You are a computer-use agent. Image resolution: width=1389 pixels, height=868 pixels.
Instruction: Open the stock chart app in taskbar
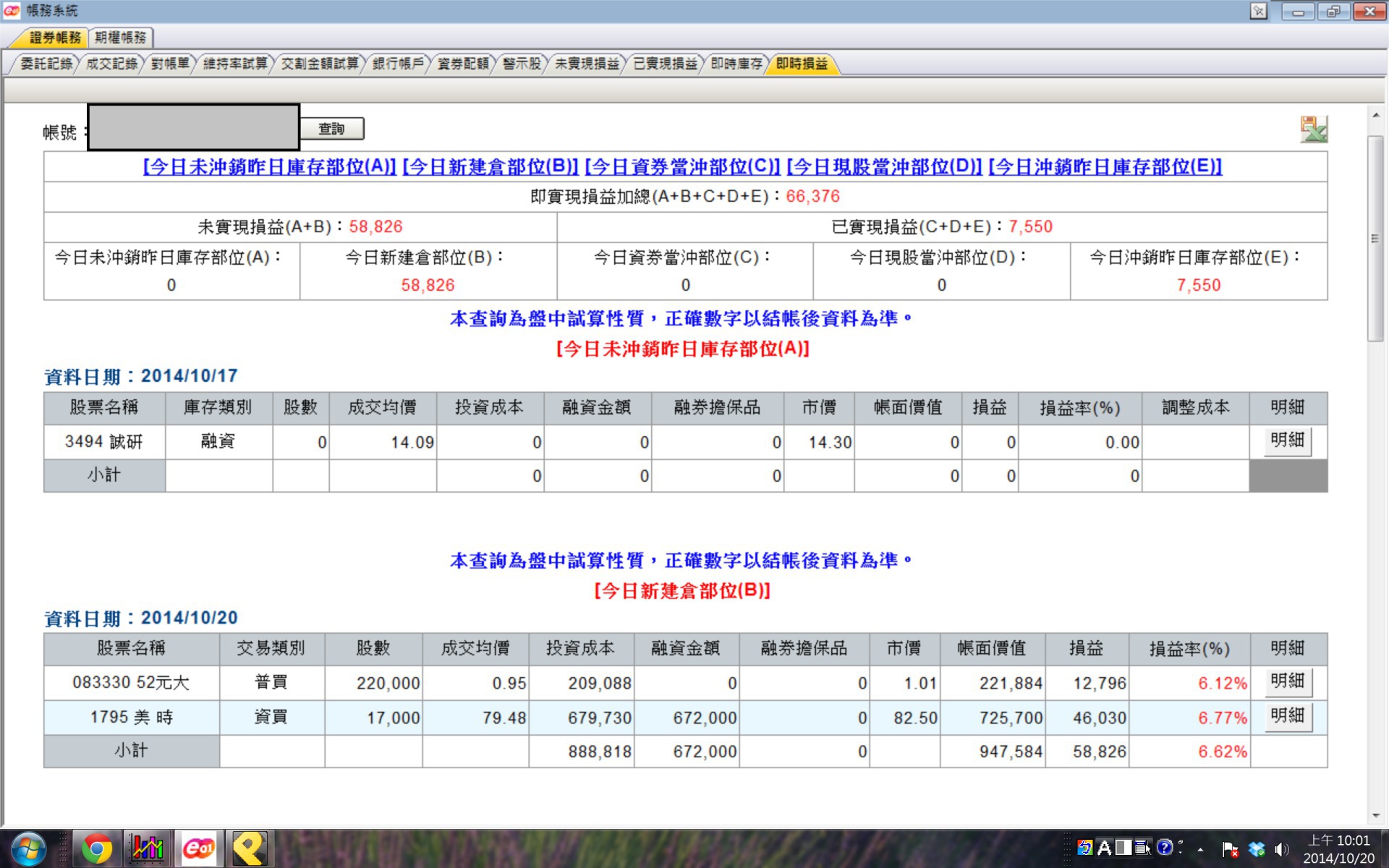pos(148,848)
